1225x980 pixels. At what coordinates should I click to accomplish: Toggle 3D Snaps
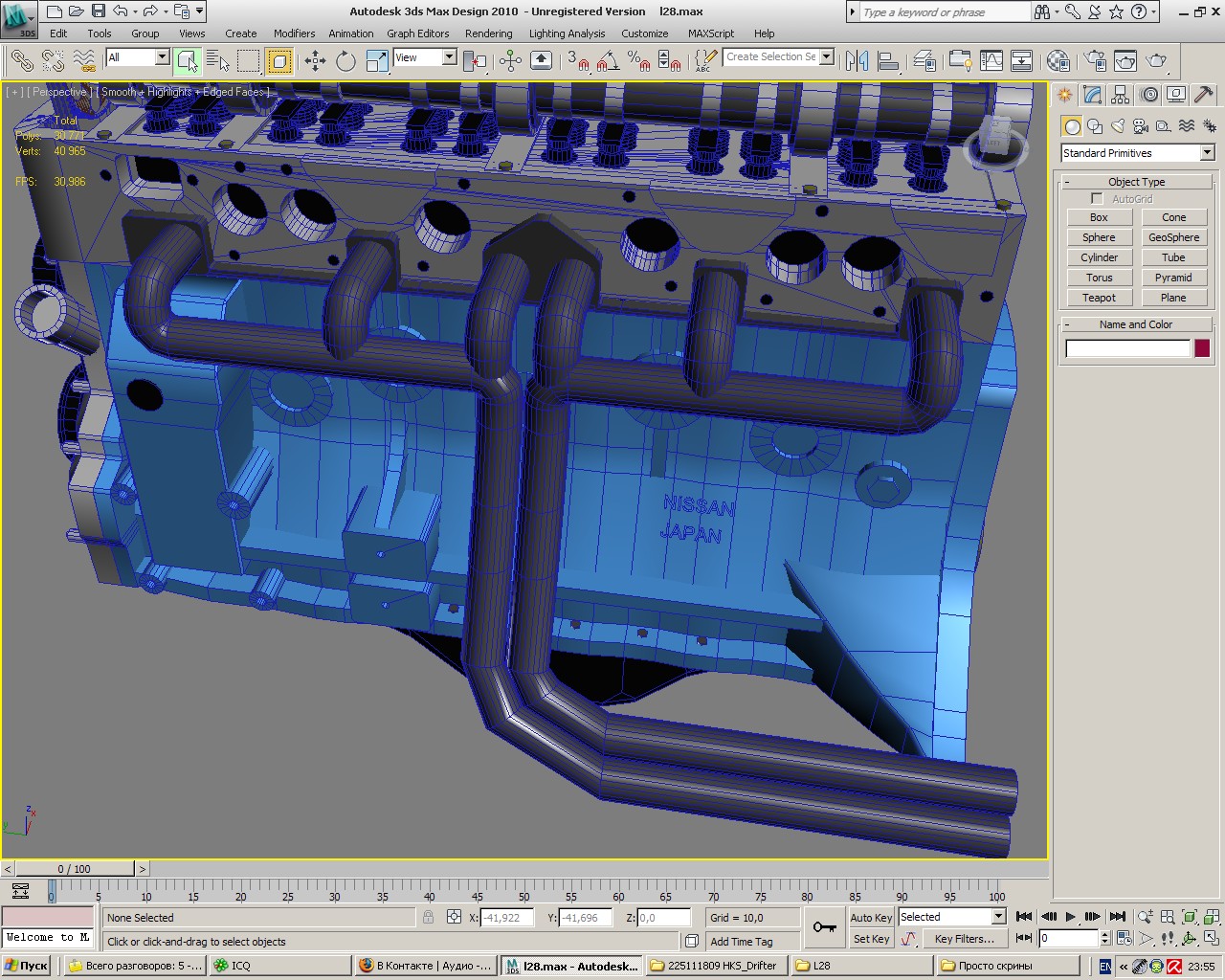click(x=578, y=61)
